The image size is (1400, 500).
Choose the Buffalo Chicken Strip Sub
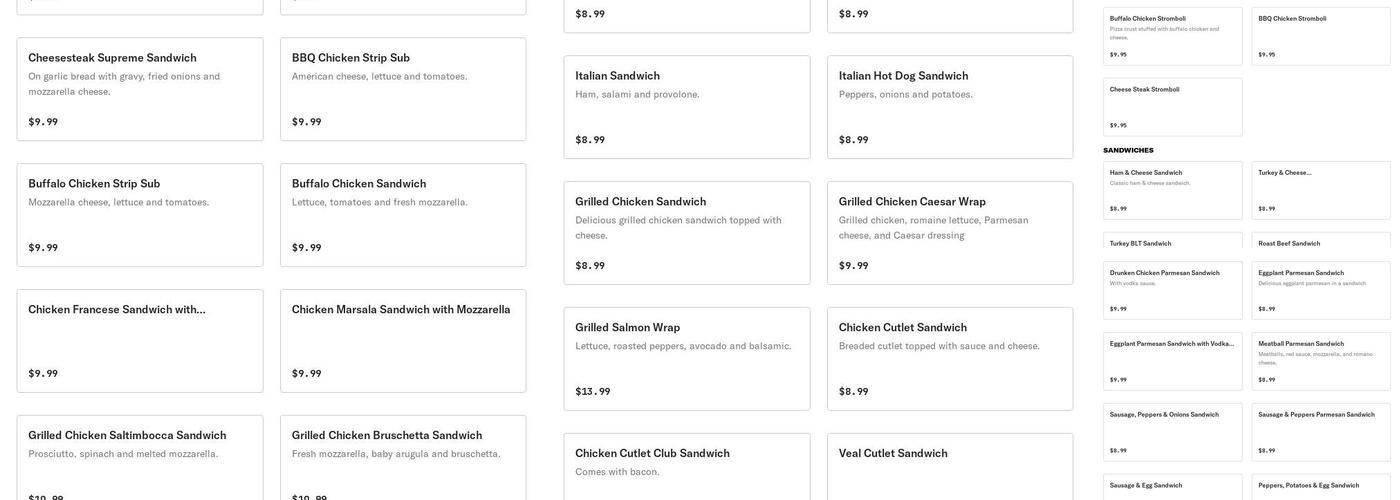140,215
